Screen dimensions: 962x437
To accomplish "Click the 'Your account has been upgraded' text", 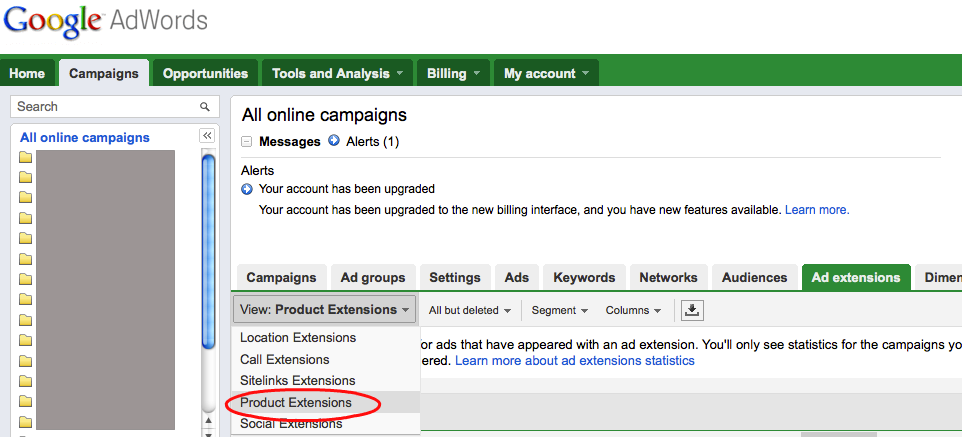I will [x=347, y=188].
